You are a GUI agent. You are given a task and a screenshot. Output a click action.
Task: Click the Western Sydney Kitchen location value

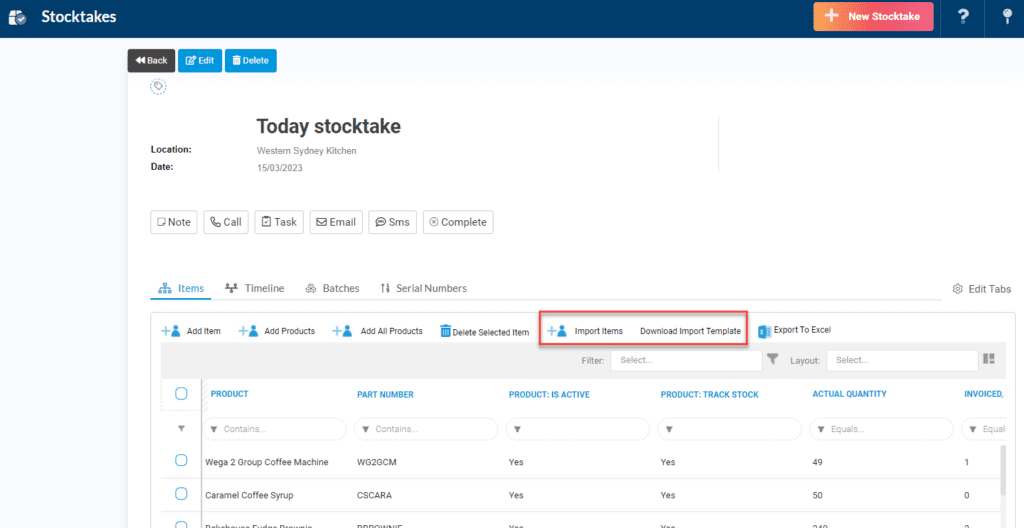click(306, 150)
